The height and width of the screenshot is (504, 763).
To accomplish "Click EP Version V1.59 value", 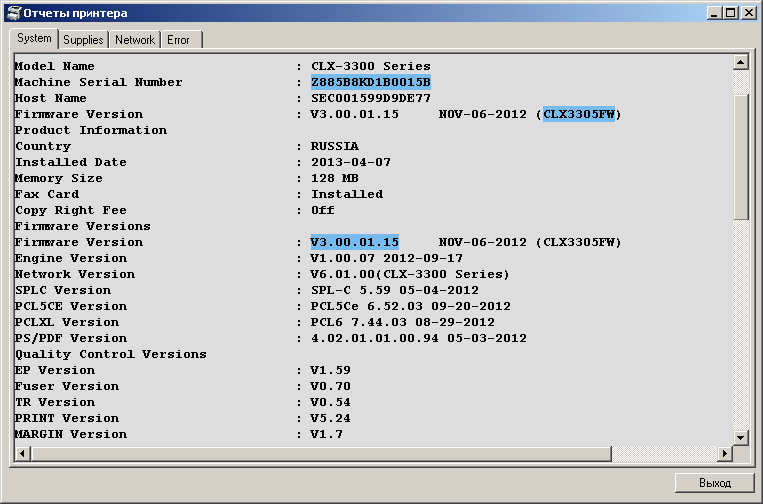I will (x=330, y=371).
